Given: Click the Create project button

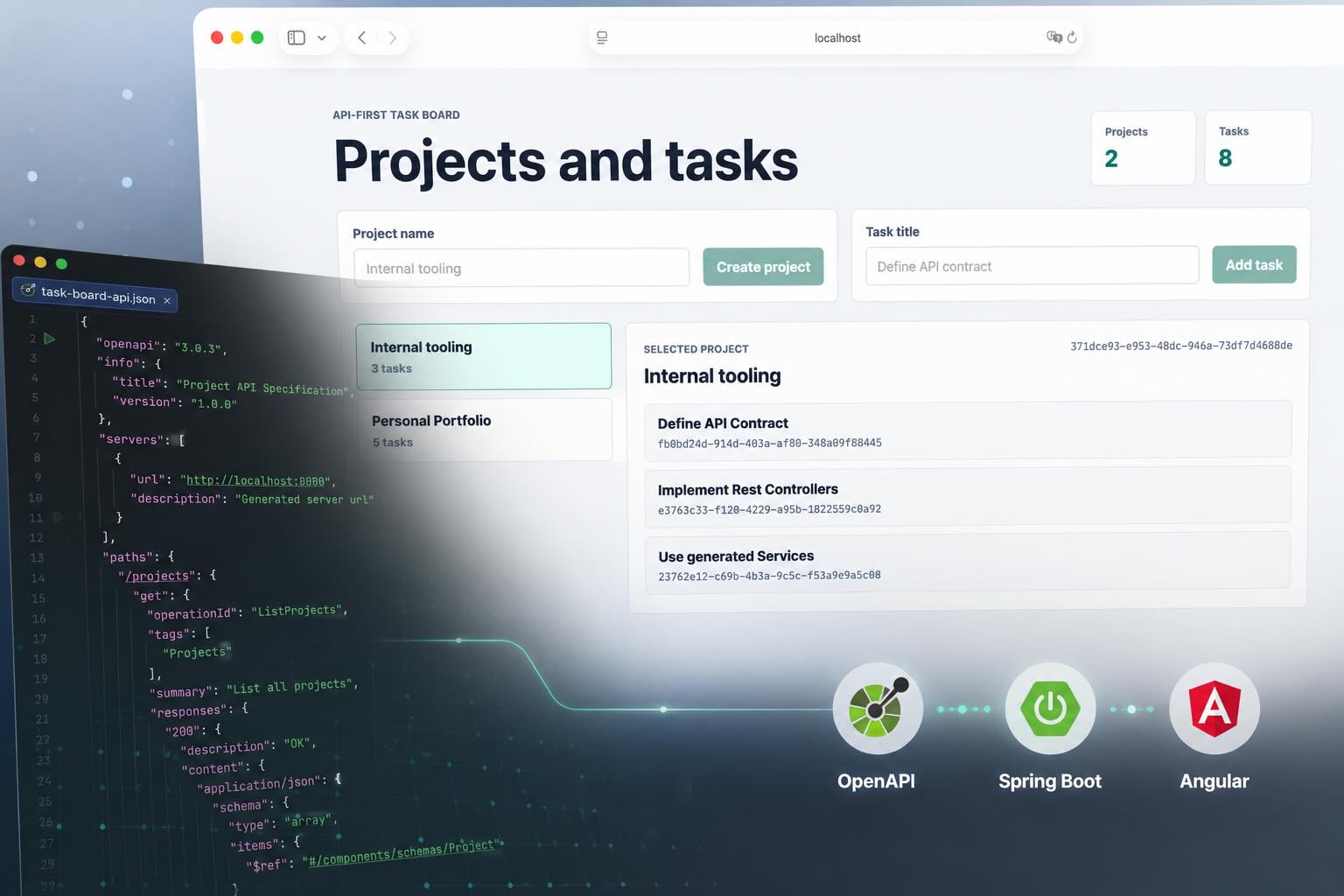Looking at the screenshot, I should point(763,267).
